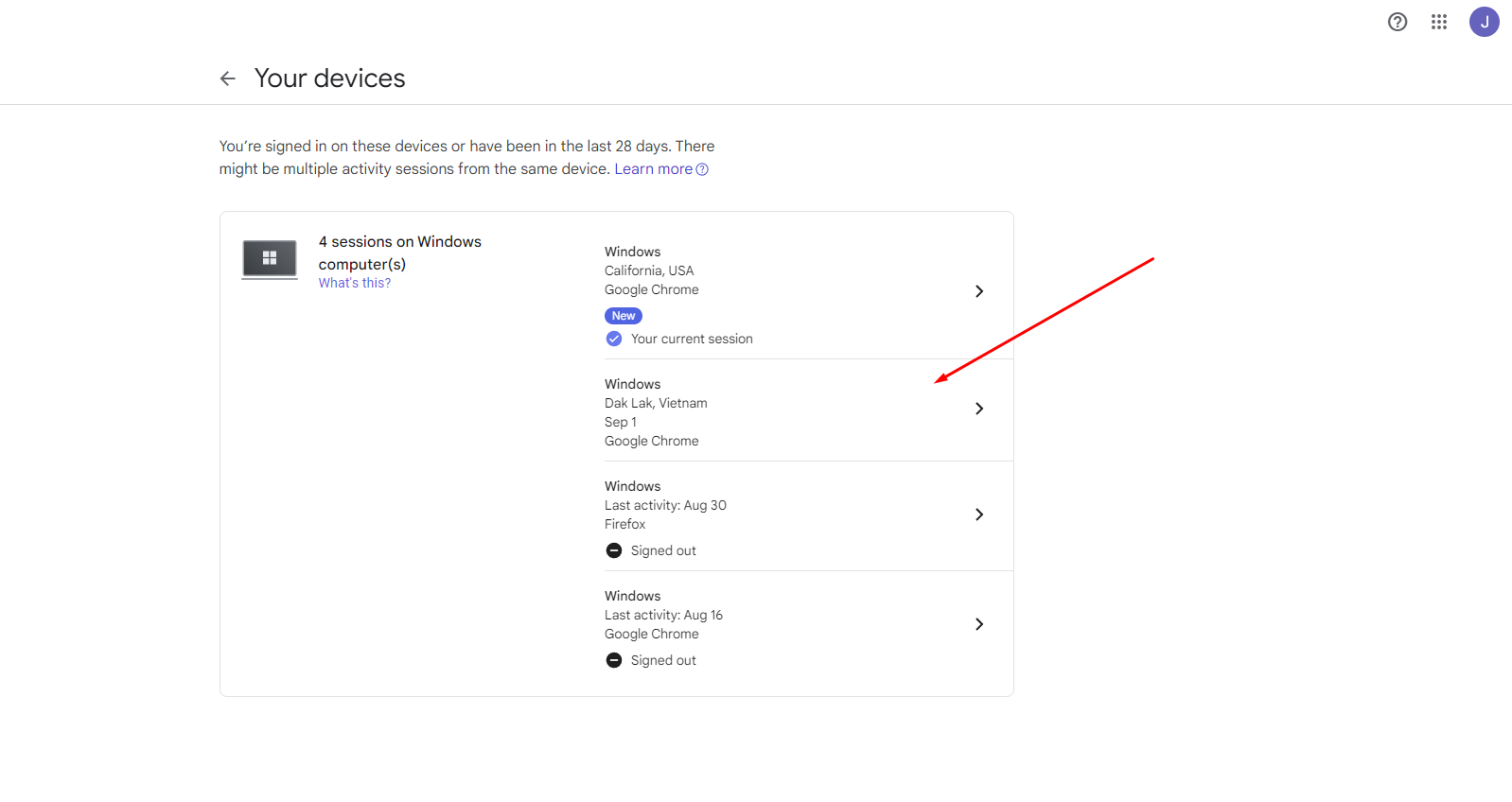The image size is (1512, 802).
Task: Click the Firefox session signed-out icon
Action: 614,550
